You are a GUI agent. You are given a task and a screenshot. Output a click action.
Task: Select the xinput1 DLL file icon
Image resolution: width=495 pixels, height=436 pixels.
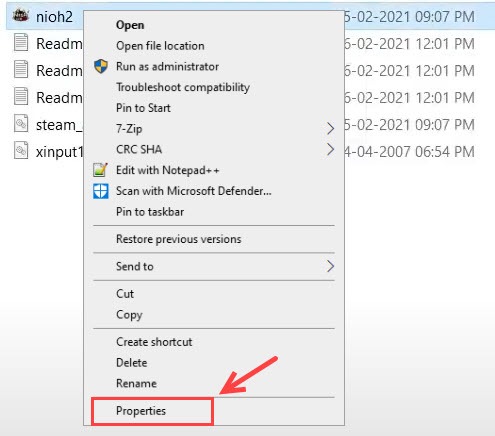tap(21, 151)
